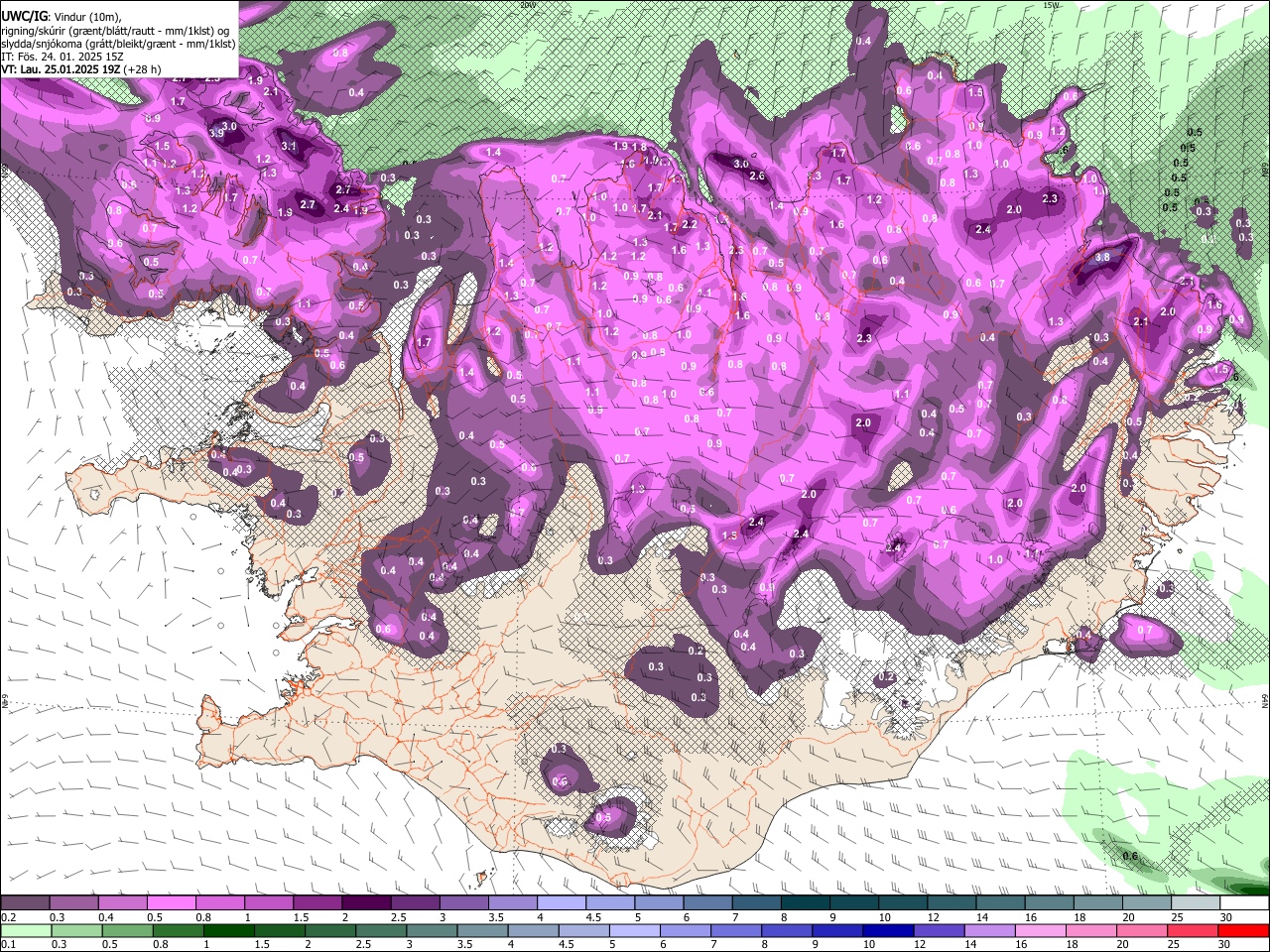Pick the pale mint swatch above 0.1

pyautogui.click(x=25, y=931)
